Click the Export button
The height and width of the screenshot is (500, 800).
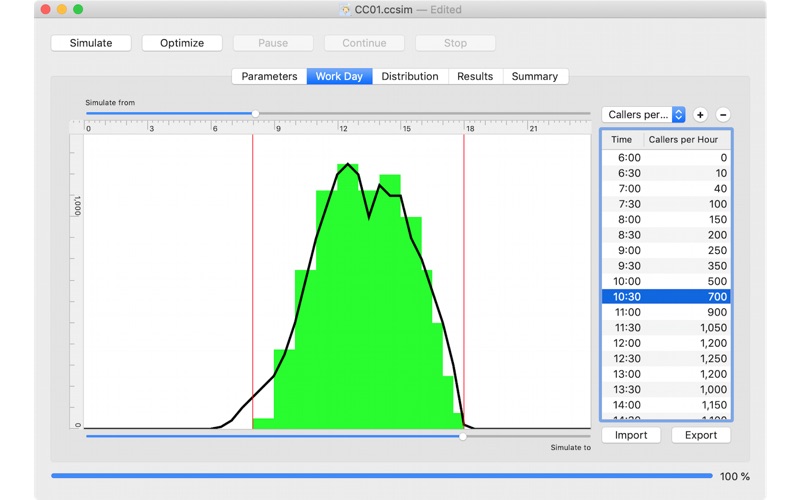(x=701, y=435)
